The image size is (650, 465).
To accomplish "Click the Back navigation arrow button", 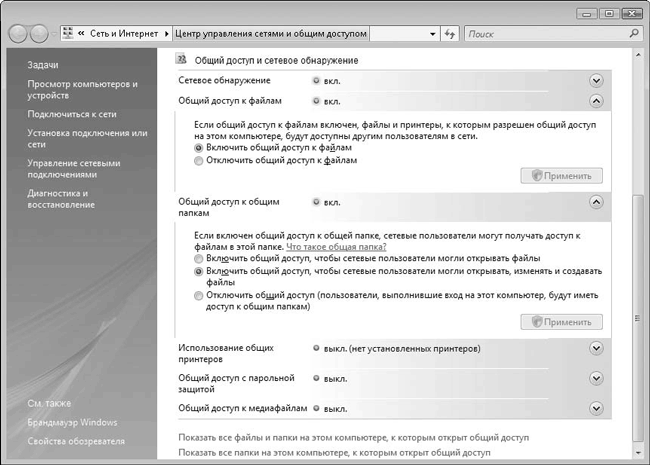I will pos(17,34).
